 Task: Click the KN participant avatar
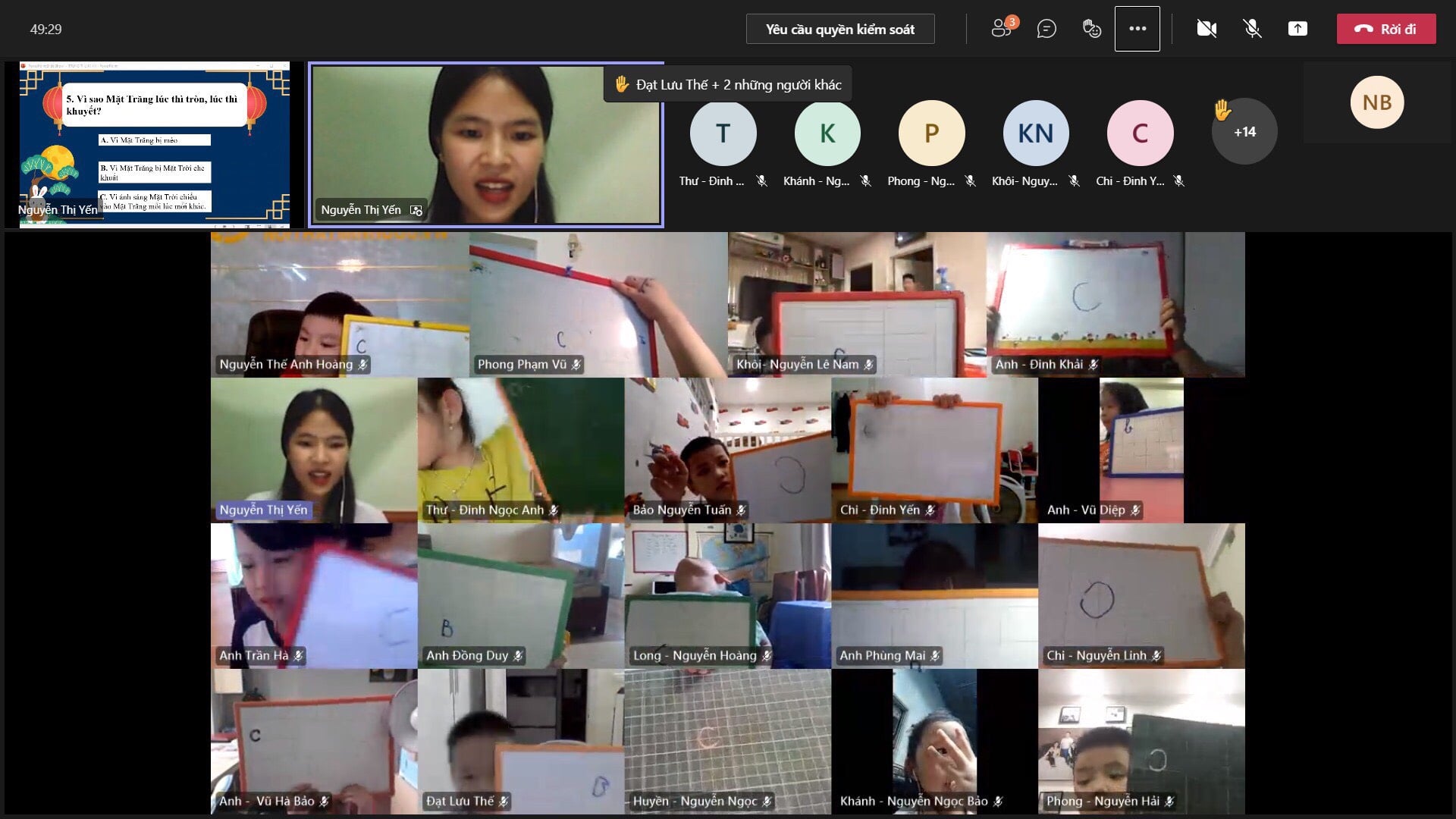pos(1035,133)
